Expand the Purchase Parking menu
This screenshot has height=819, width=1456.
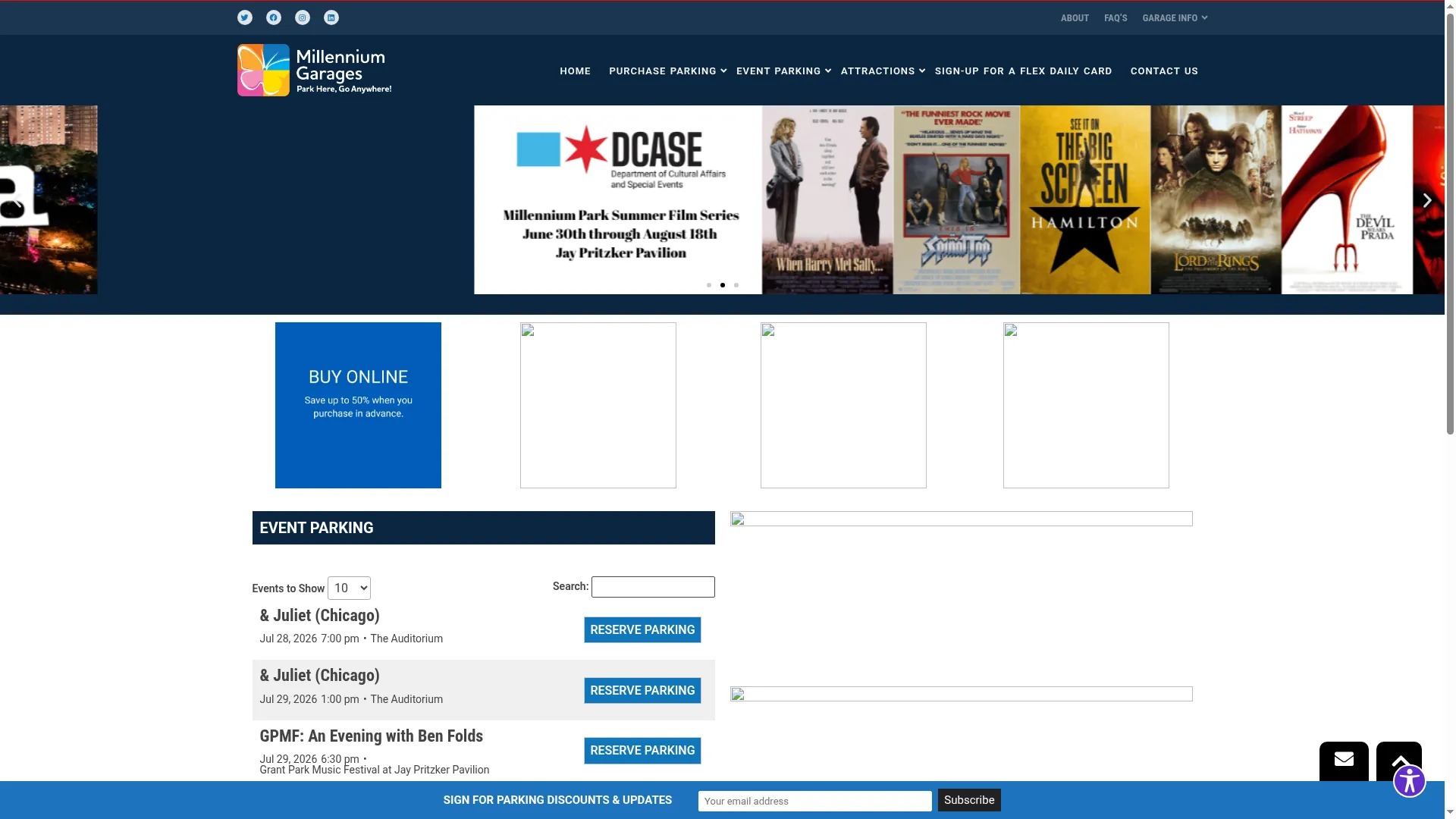click(667, 71)
